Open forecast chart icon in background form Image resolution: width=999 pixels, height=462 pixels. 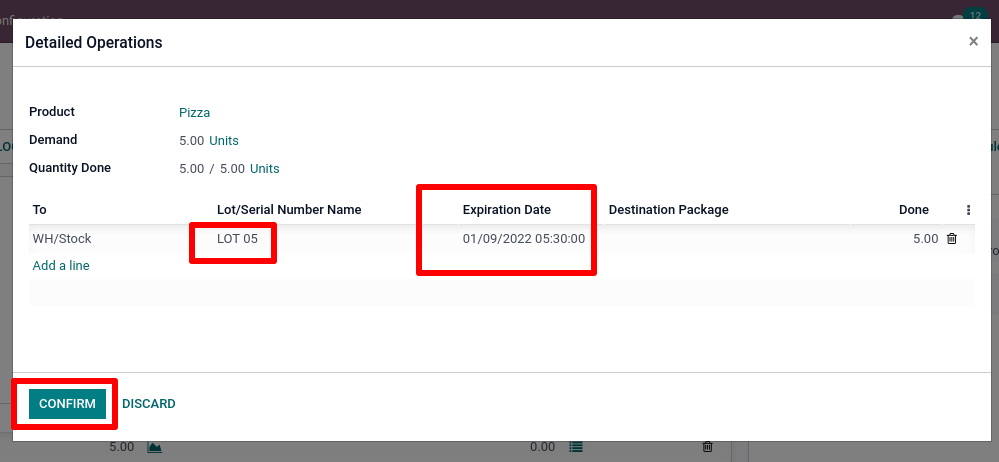pyautogui.click(x=154, y=447)
